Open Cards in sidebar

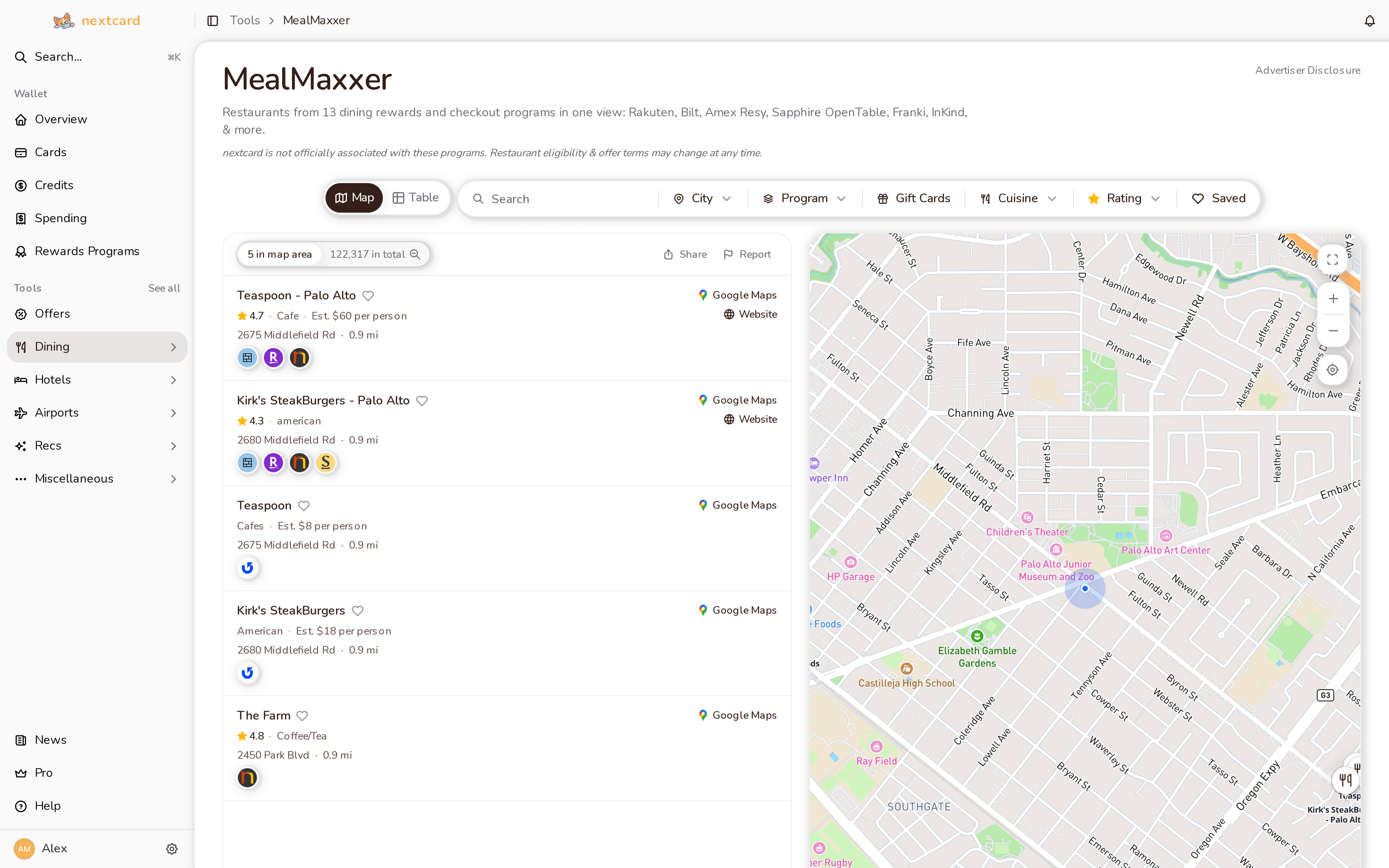pyautogui.click(x=97, y=153)
